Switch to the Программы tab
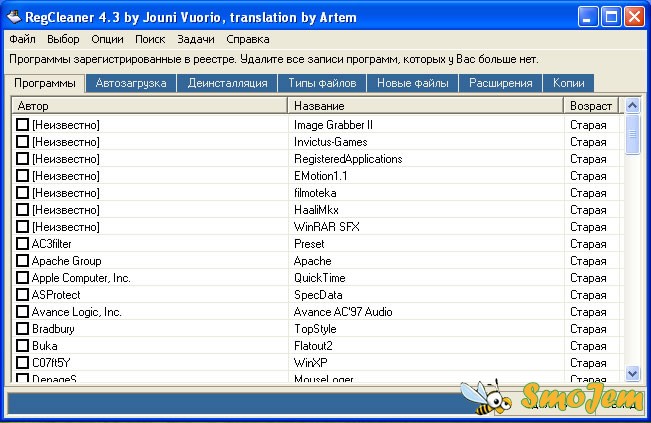This screenshot has height=423, width=651. point(45,83)
